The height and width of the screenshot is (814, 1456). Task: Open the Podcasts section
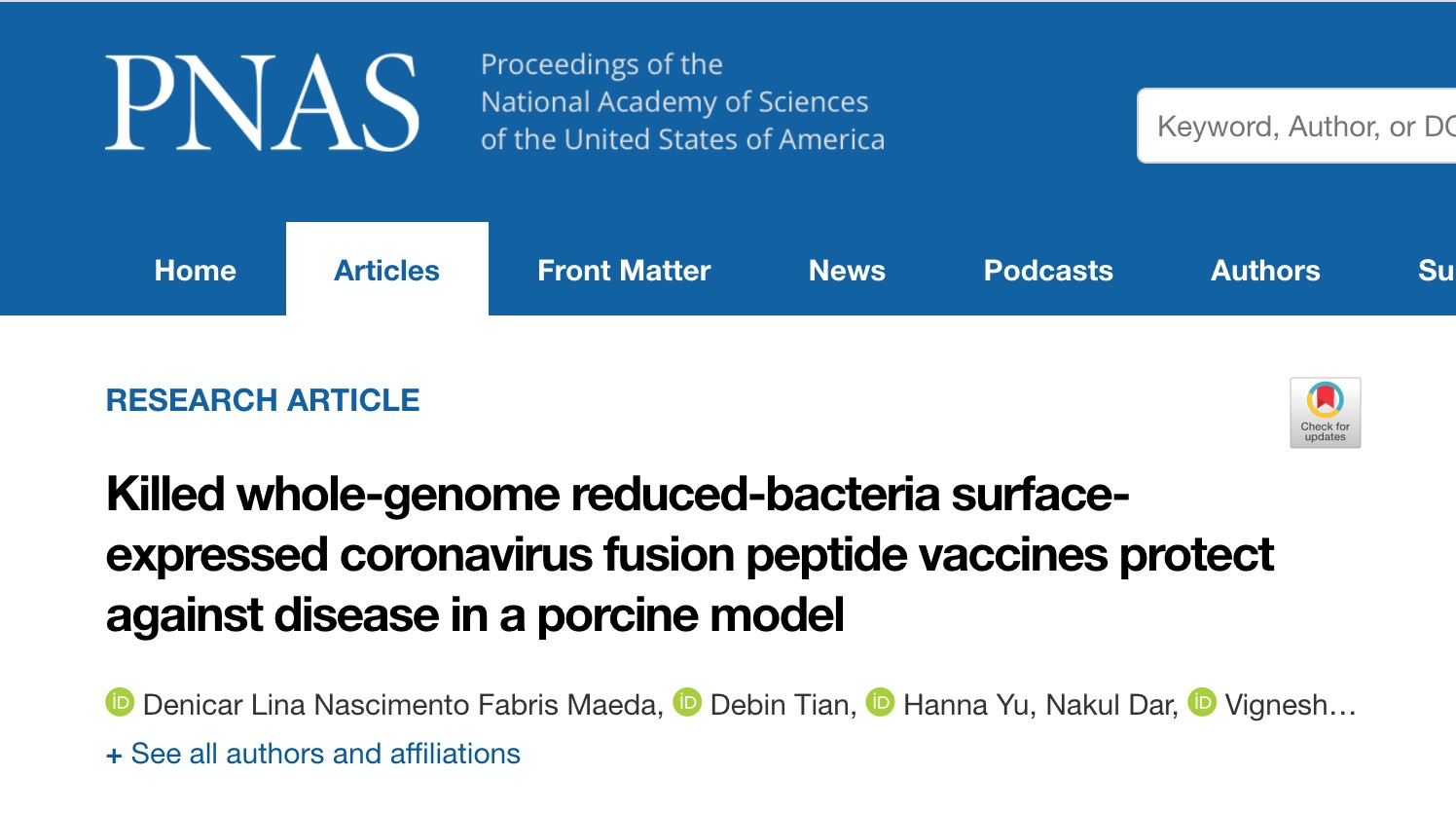[1048, 271]
